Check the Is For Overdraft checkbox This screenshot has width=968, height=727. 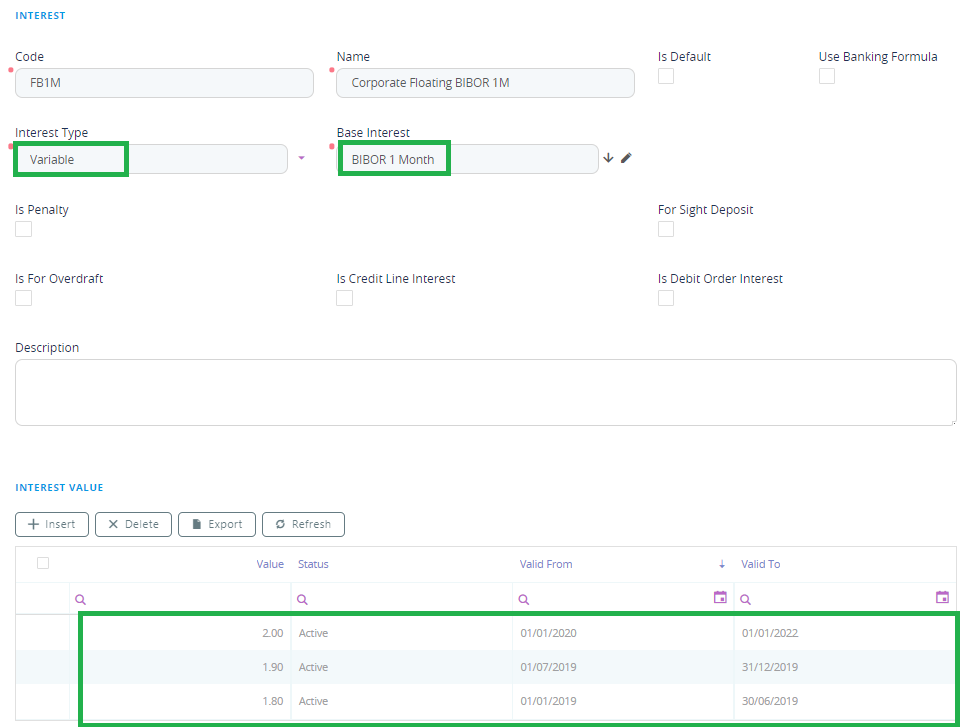click(x=24, y=298)
